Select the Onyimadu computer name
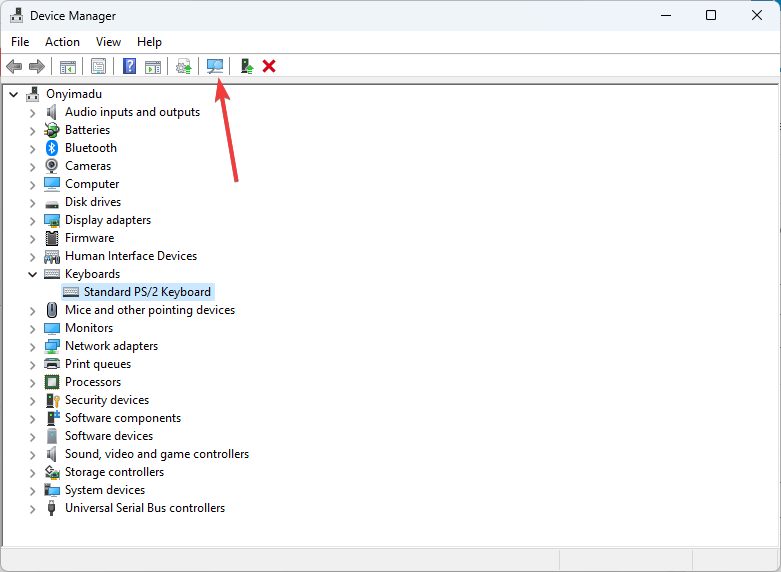781x572 pixels. [74, 94]
